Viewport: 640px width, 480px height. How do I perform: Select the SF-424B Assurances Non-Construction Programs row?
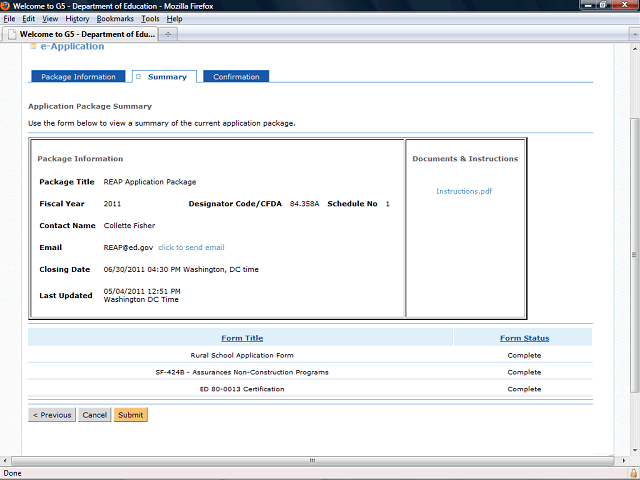pyautogui.click(x=310, y=372)
